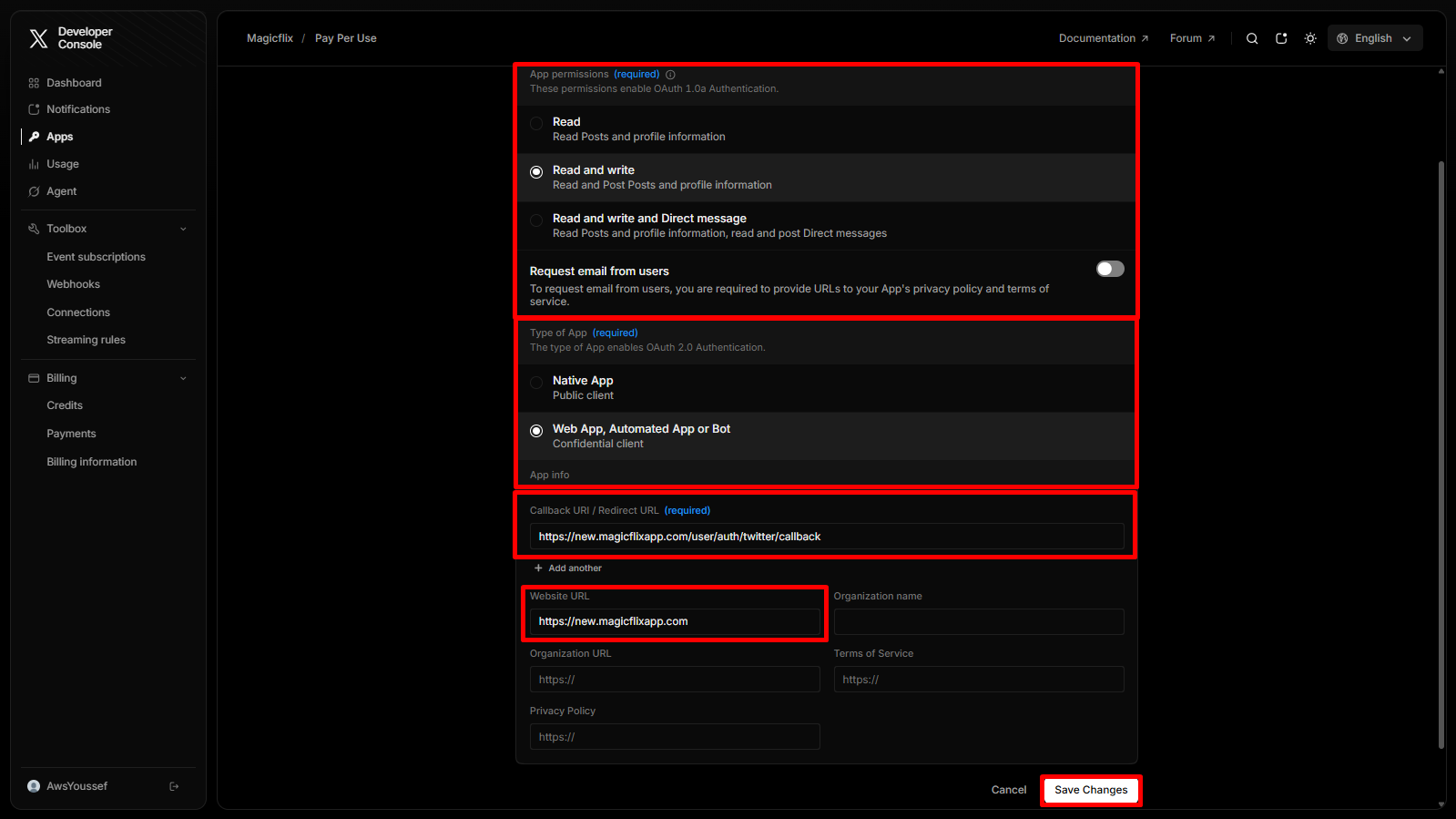Open the Documentation link
Screen dimensions: 1456x819
tap(1104, 38)
